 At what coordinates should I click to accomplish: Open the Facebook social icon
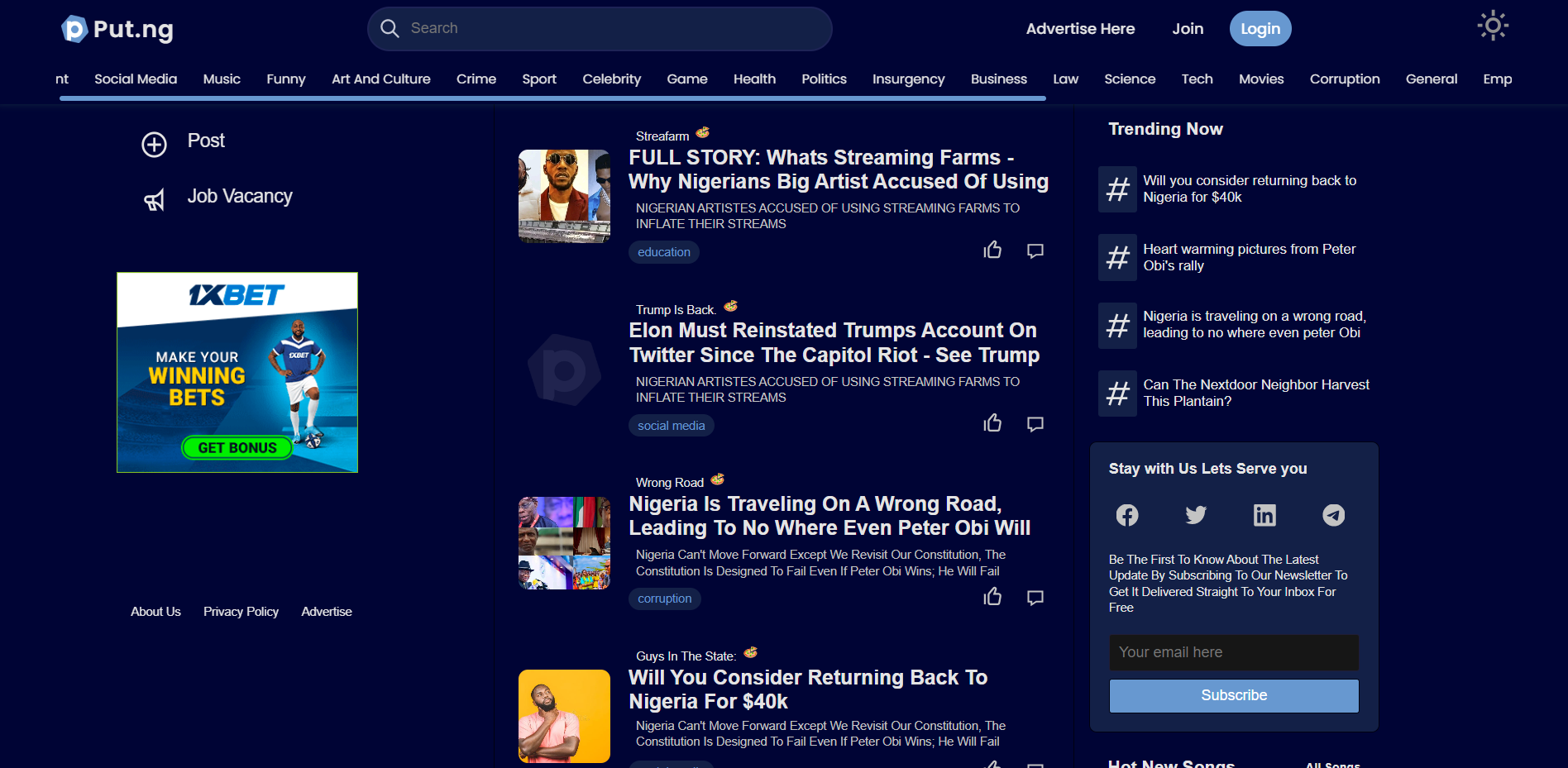click(x=1127, y=515)
